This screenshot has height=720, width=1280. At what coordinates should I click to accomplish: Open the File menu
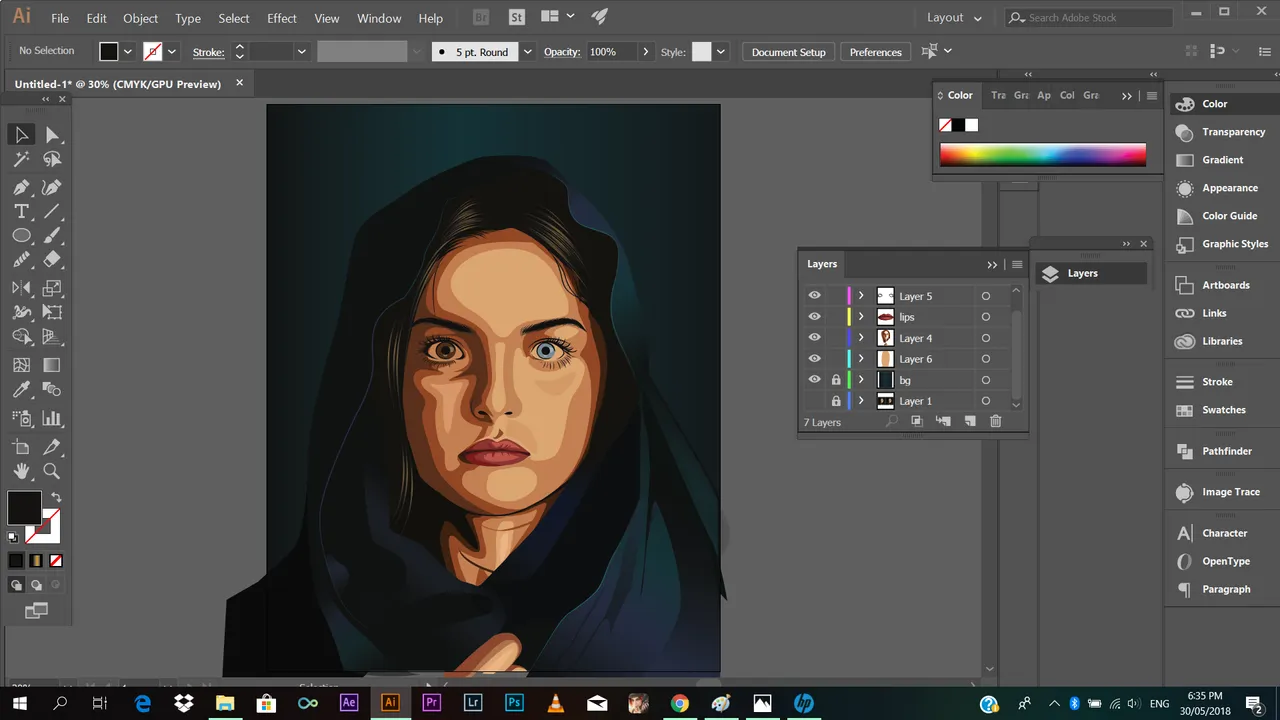60,18
